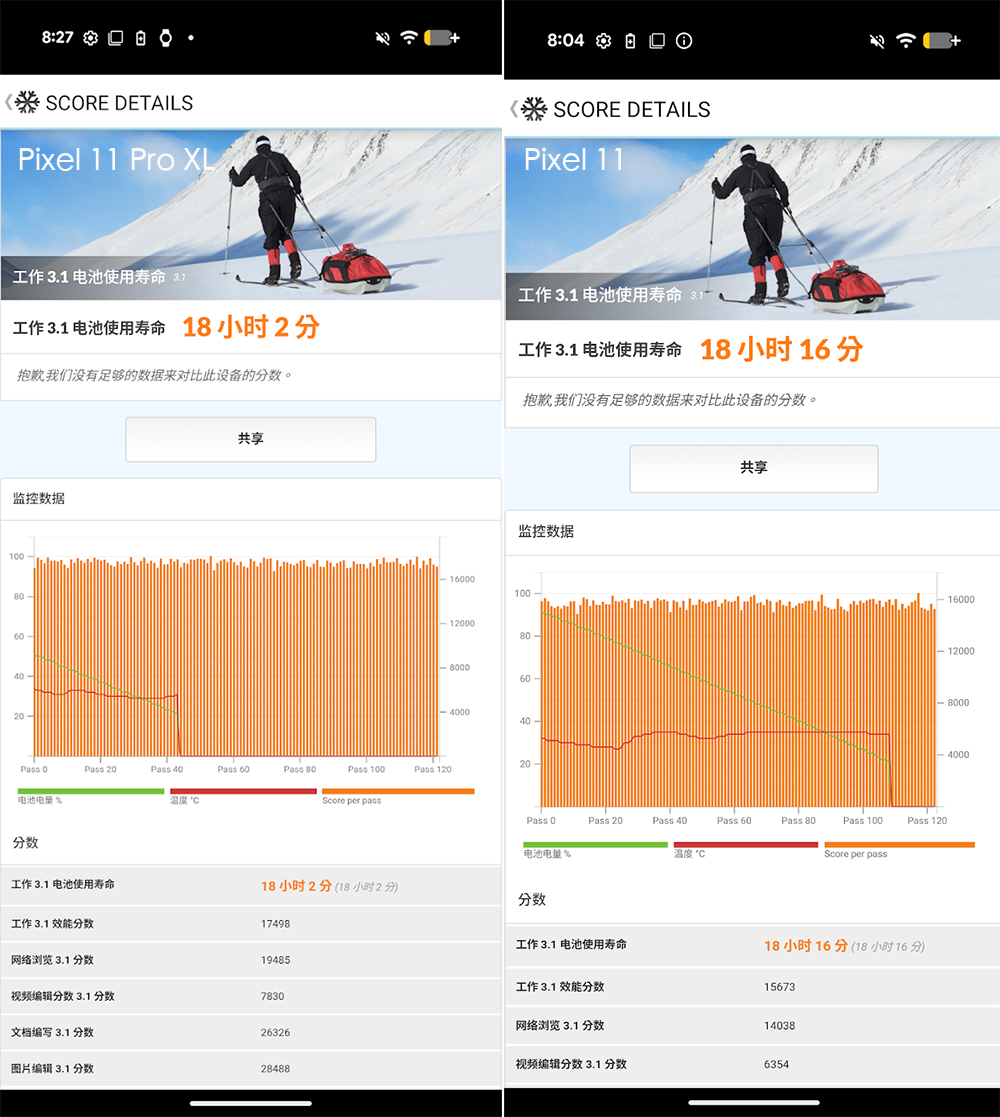This screenshot has width=1000, height=1117.
Task: Tap the red 温度 °C legend on Pixel 11 Pro XL
Action: 243,796
